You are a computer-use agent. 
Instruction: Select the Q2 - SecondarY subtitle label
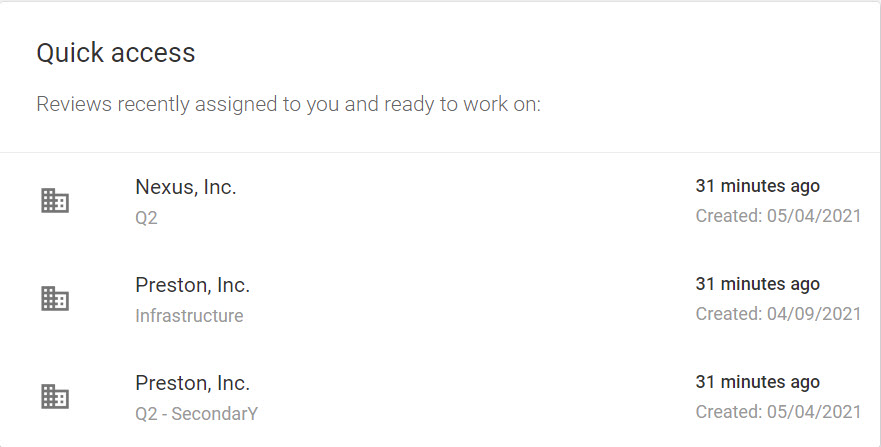coord(197,413)
